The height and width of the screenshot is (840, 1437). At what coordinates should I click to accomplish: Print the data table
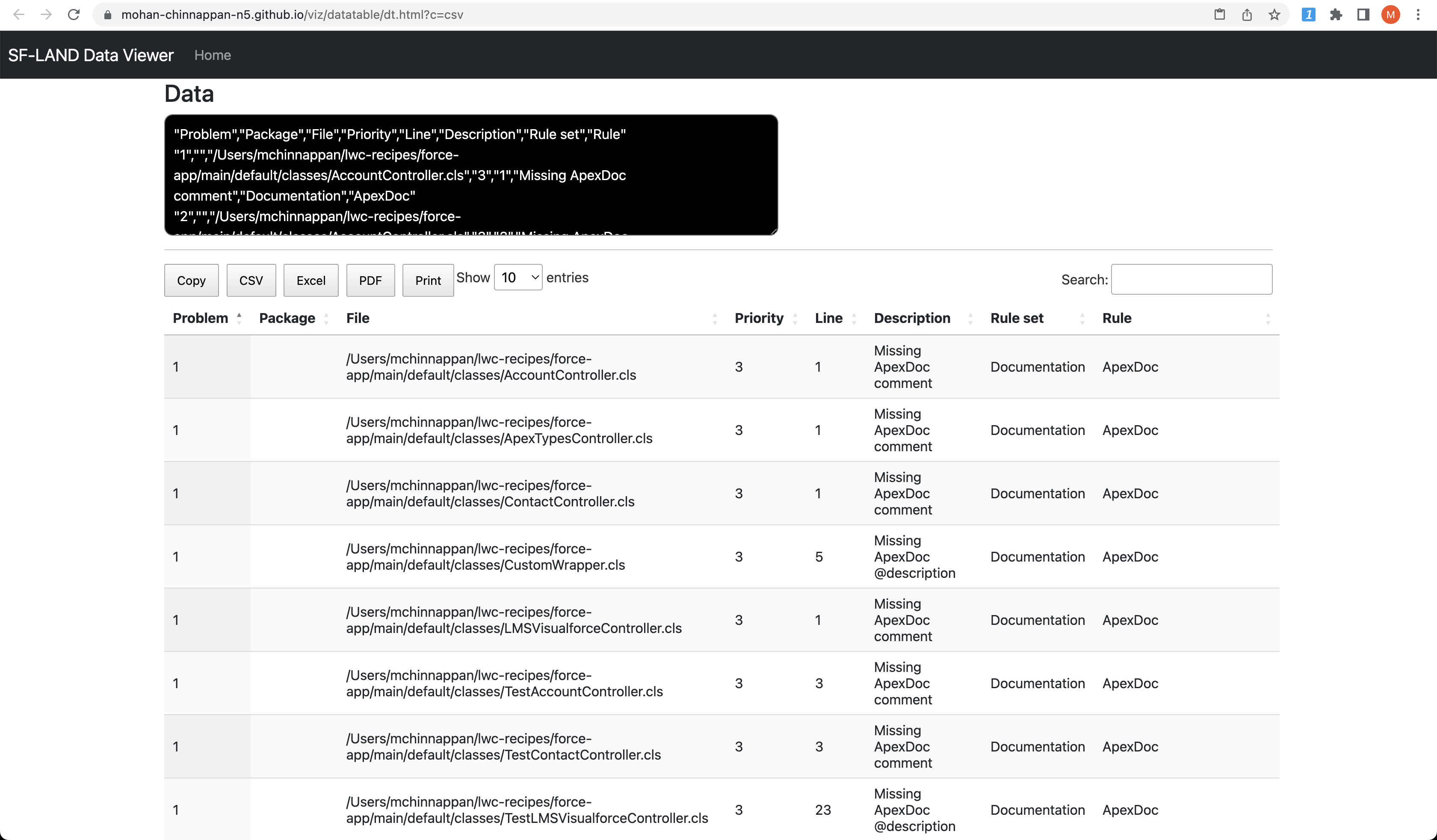(428, 280)
